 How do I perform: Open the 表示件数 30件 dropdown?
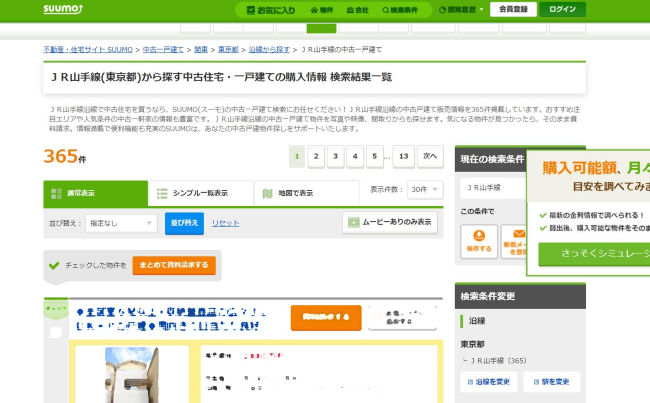[423, 190]
